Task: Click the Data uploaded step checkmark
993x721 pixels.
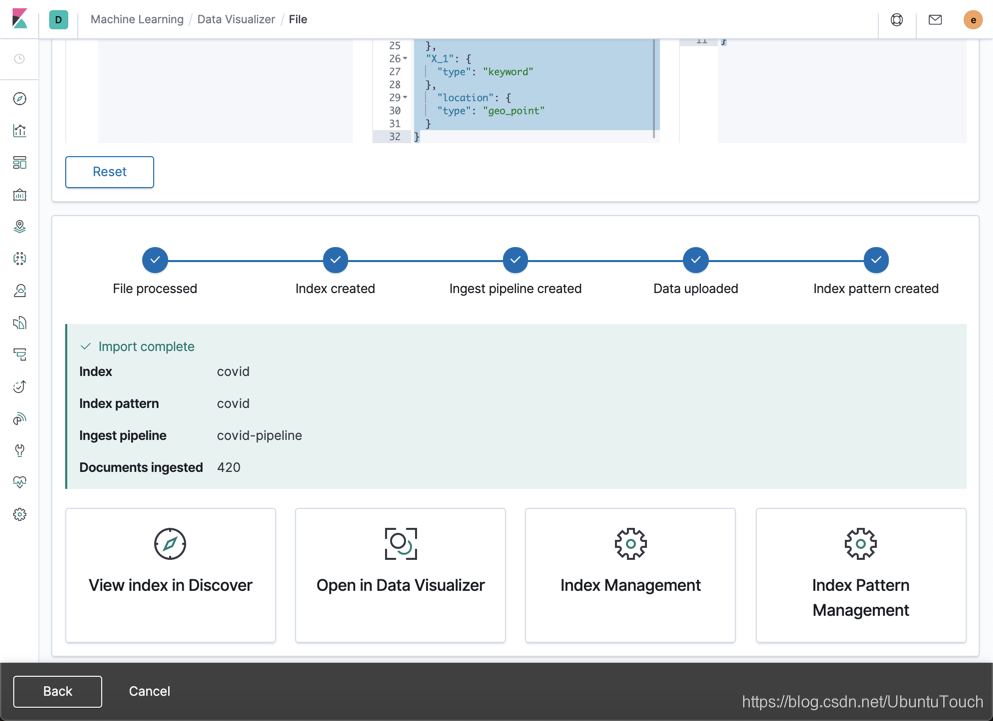Action: click(695, 260)
